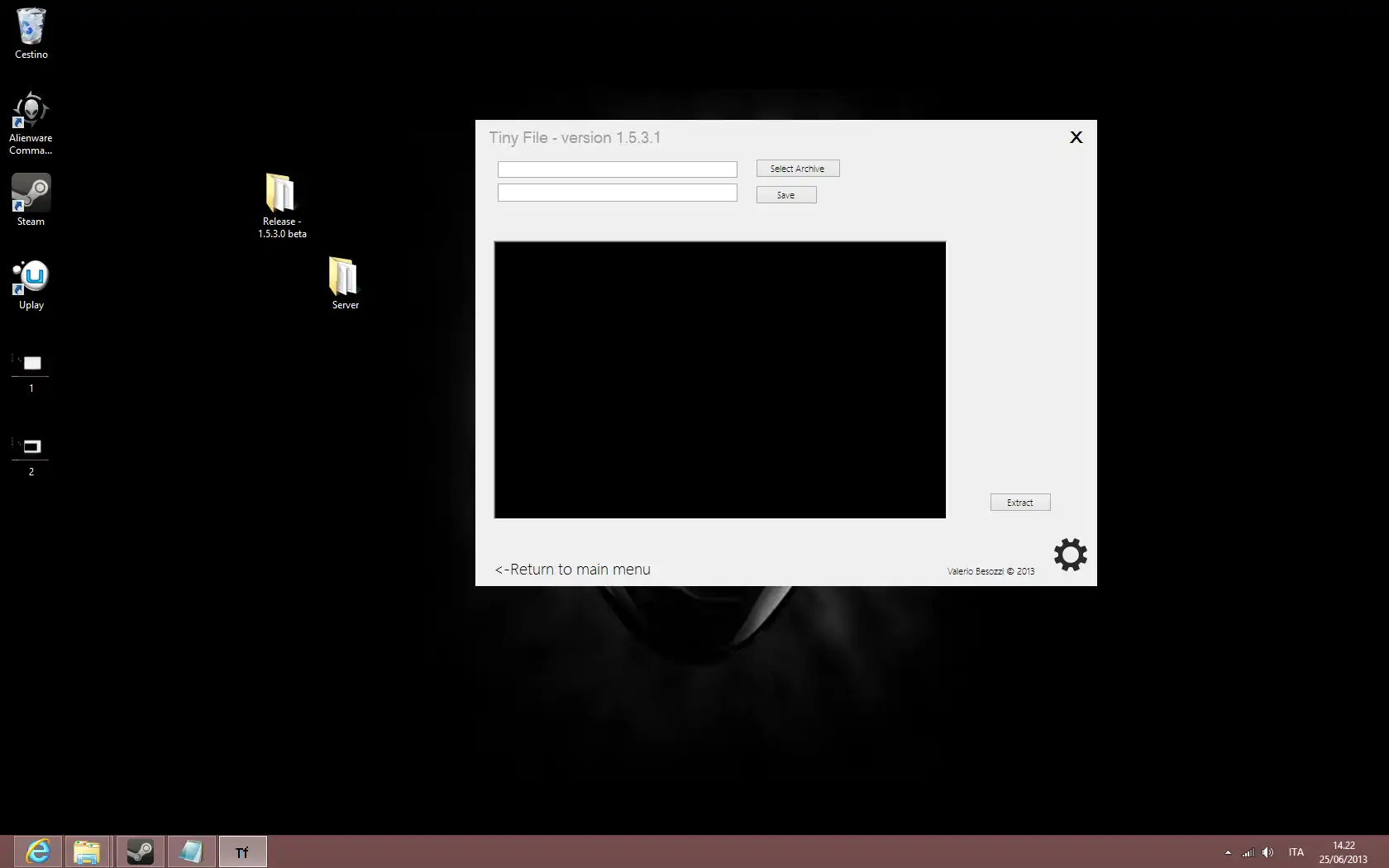Switch to Tiny File taskbar button
The height and width of the screenshot is (868, 1389).
242,851
